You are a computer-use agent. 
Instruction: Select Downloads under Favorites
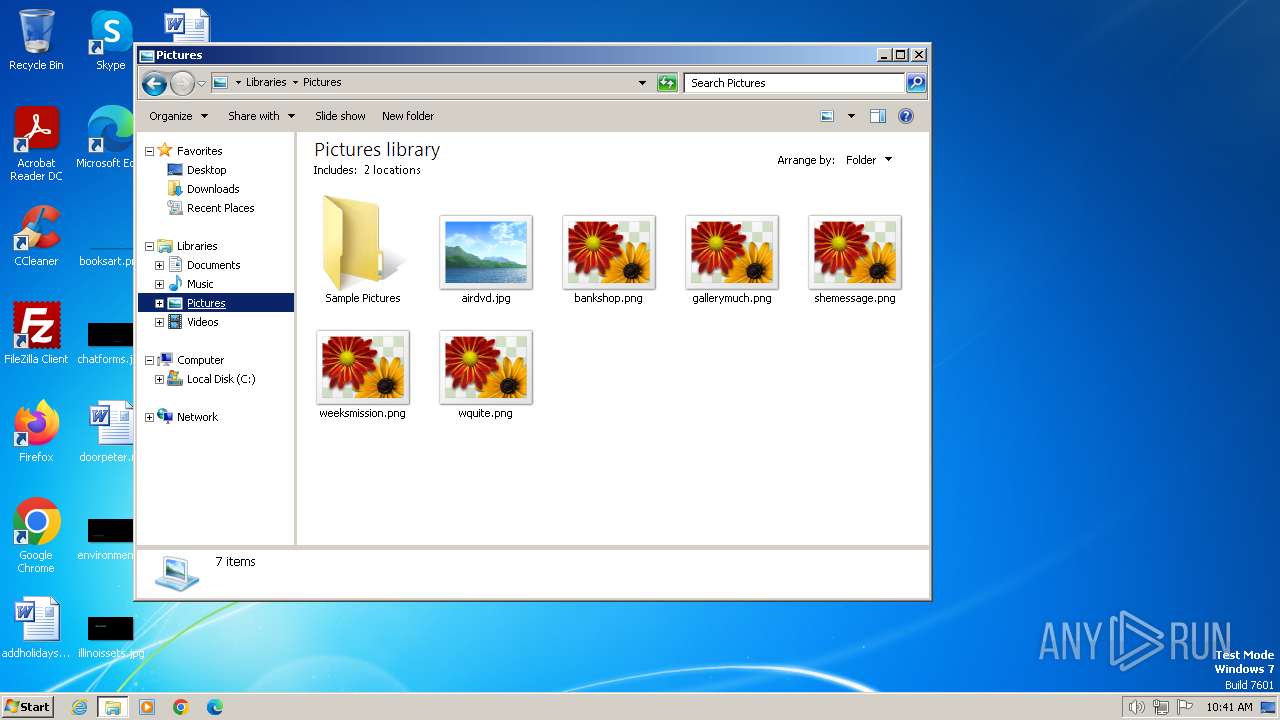coord(213,189)
